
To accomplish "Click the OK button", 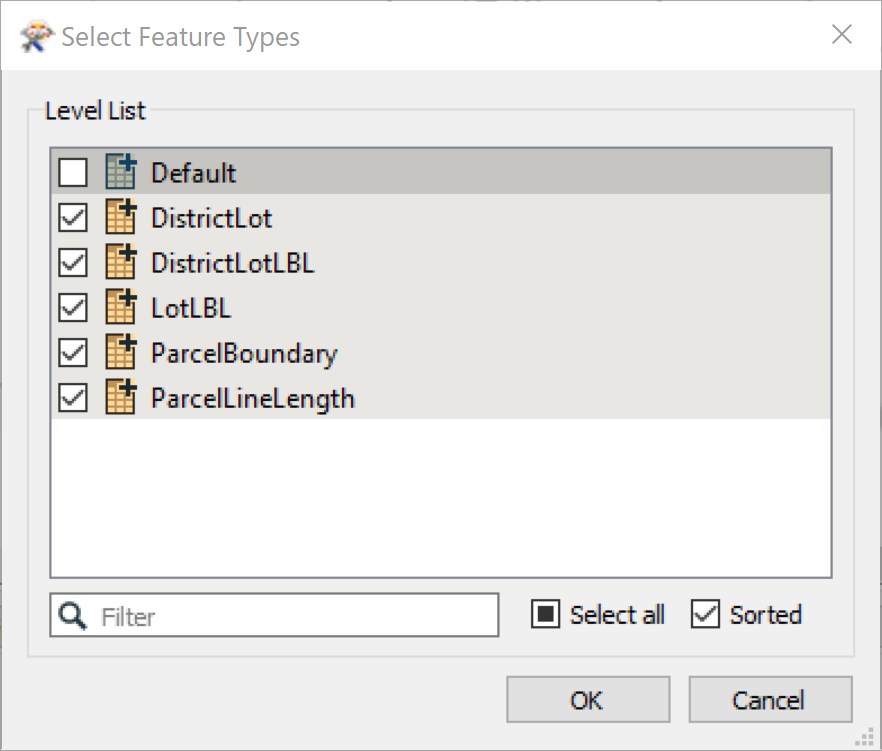I will pos(588,699).
